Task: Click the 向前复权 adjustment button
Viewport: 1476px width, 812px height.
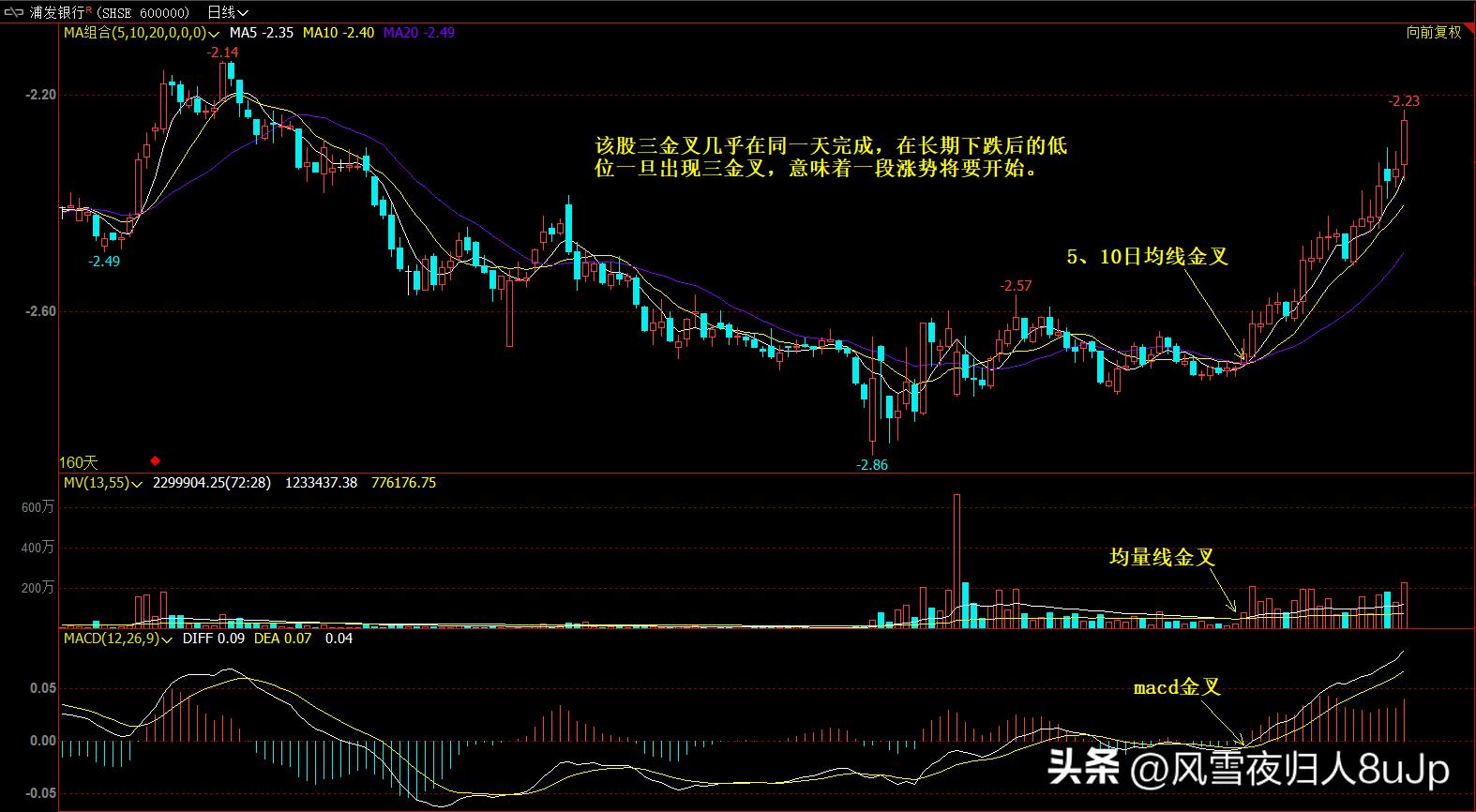Action: point(1434,32)
